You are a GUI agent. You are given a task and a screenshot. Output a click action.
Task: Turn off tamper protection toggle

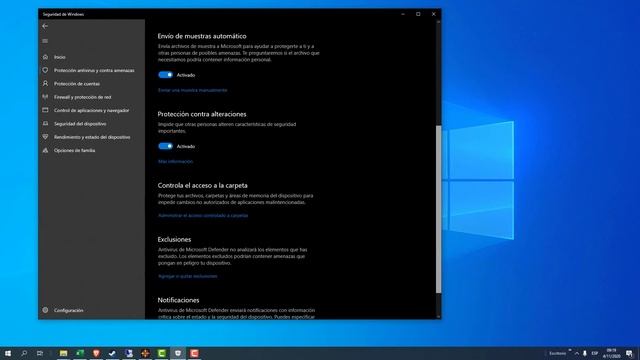point(166,146)
